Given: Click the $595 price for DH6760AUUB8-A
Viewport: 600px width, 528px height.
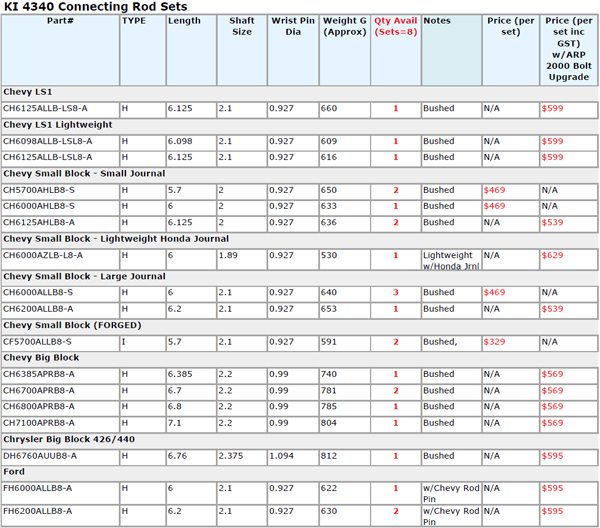Looking at the screenshot, I should [x=553, y=456].
